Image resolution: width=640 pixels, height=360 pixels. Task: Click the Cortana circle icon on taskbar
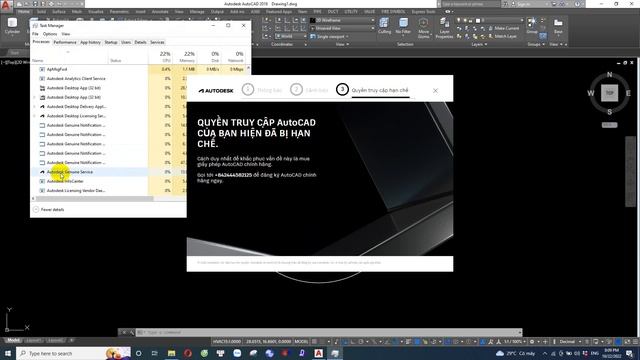[138, 353]
